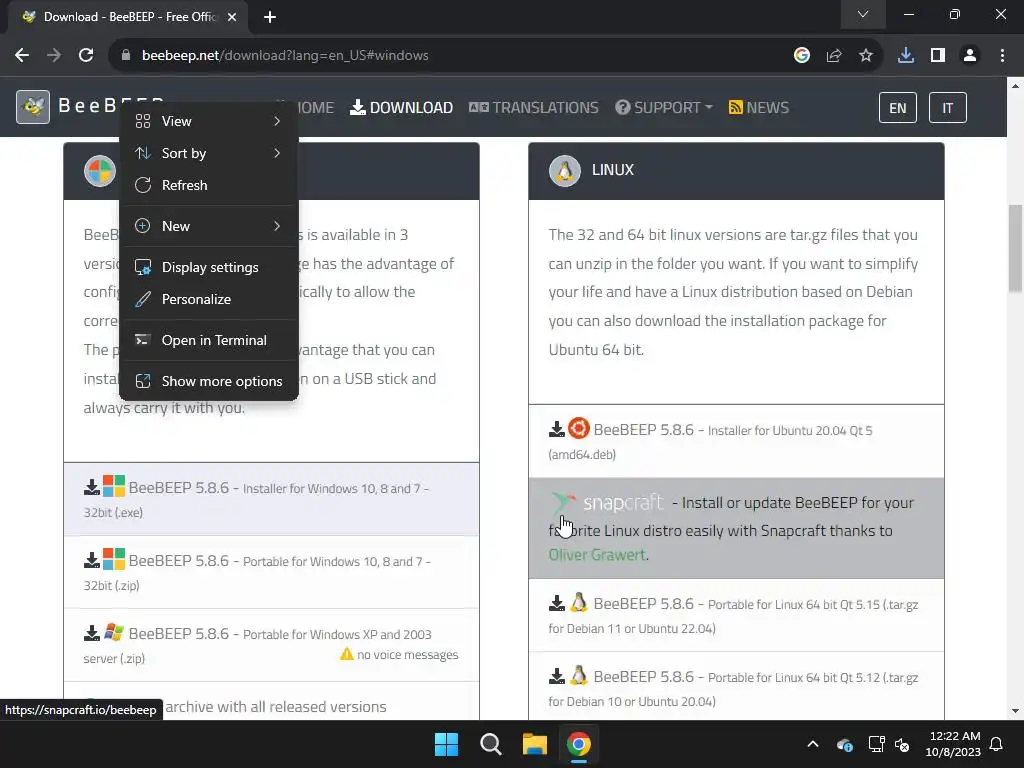Click the snapcraft logo
Viewport: 1024px width, 768px height.
pyautogui.click(x=607, y=503)
